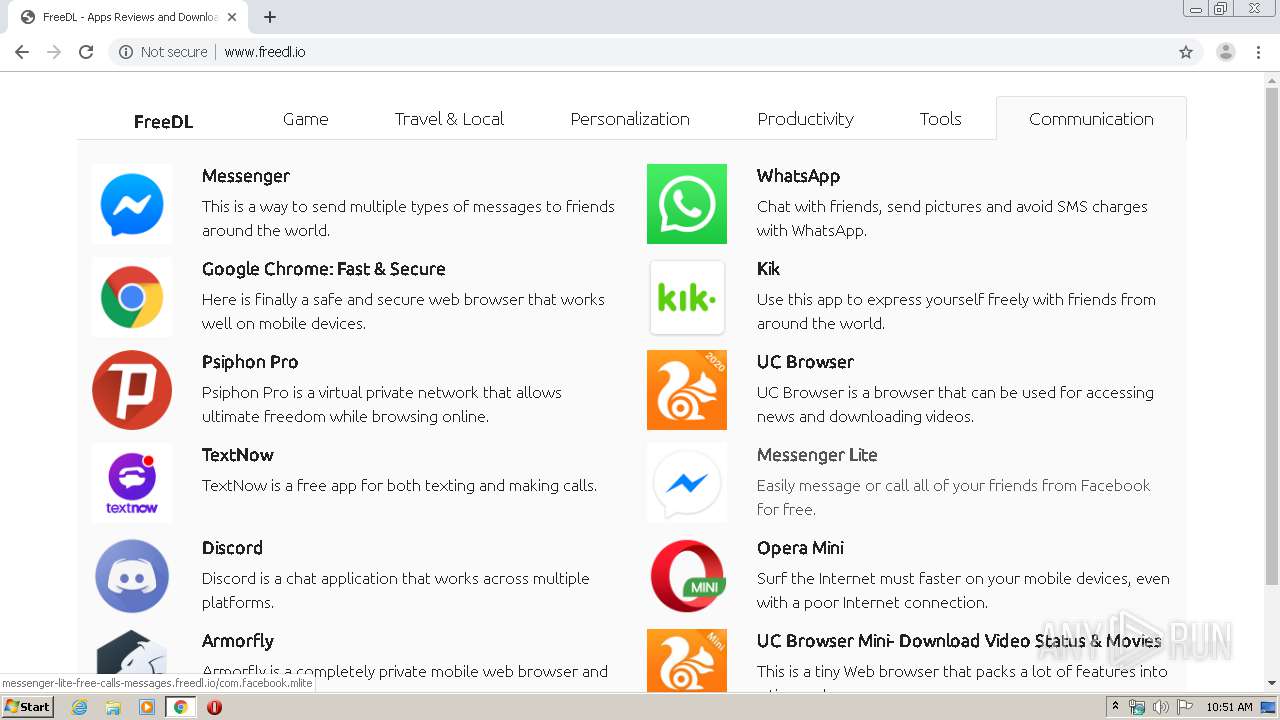Click the taskbar clock showing 10:51 AM
Screen dimensions: 1280x720
(1229, 707)
